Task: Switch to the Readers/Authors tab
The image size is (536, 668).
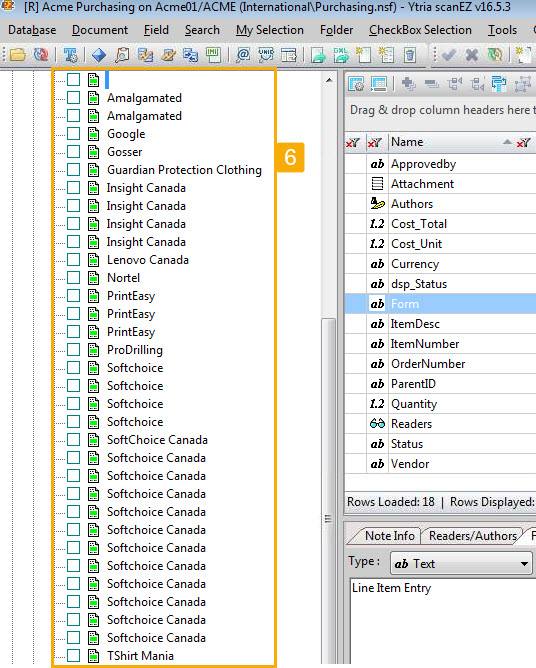Action: 473,536
